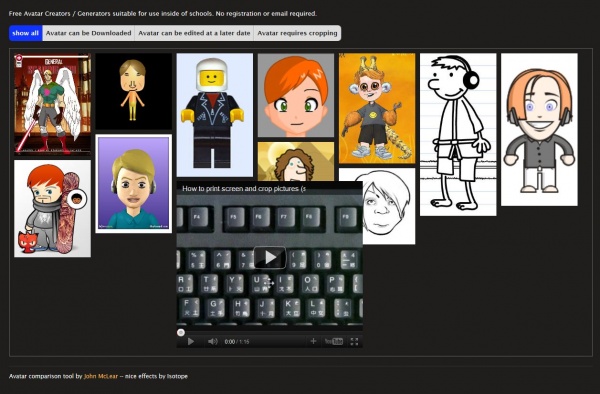
Task: Open the John McLear link
Action: point(101,376)
